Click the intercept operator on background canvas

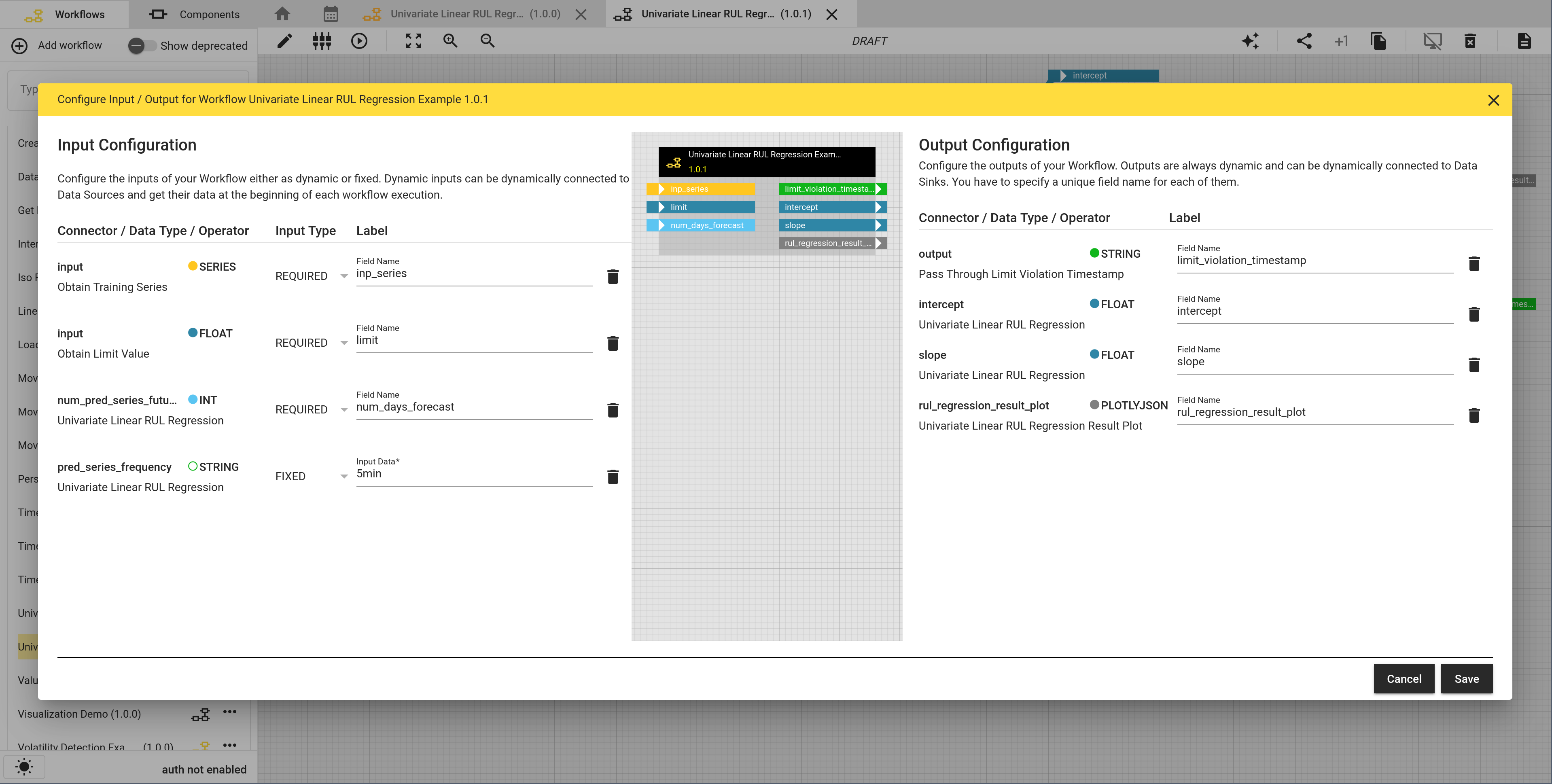[x=1103, y=76]
